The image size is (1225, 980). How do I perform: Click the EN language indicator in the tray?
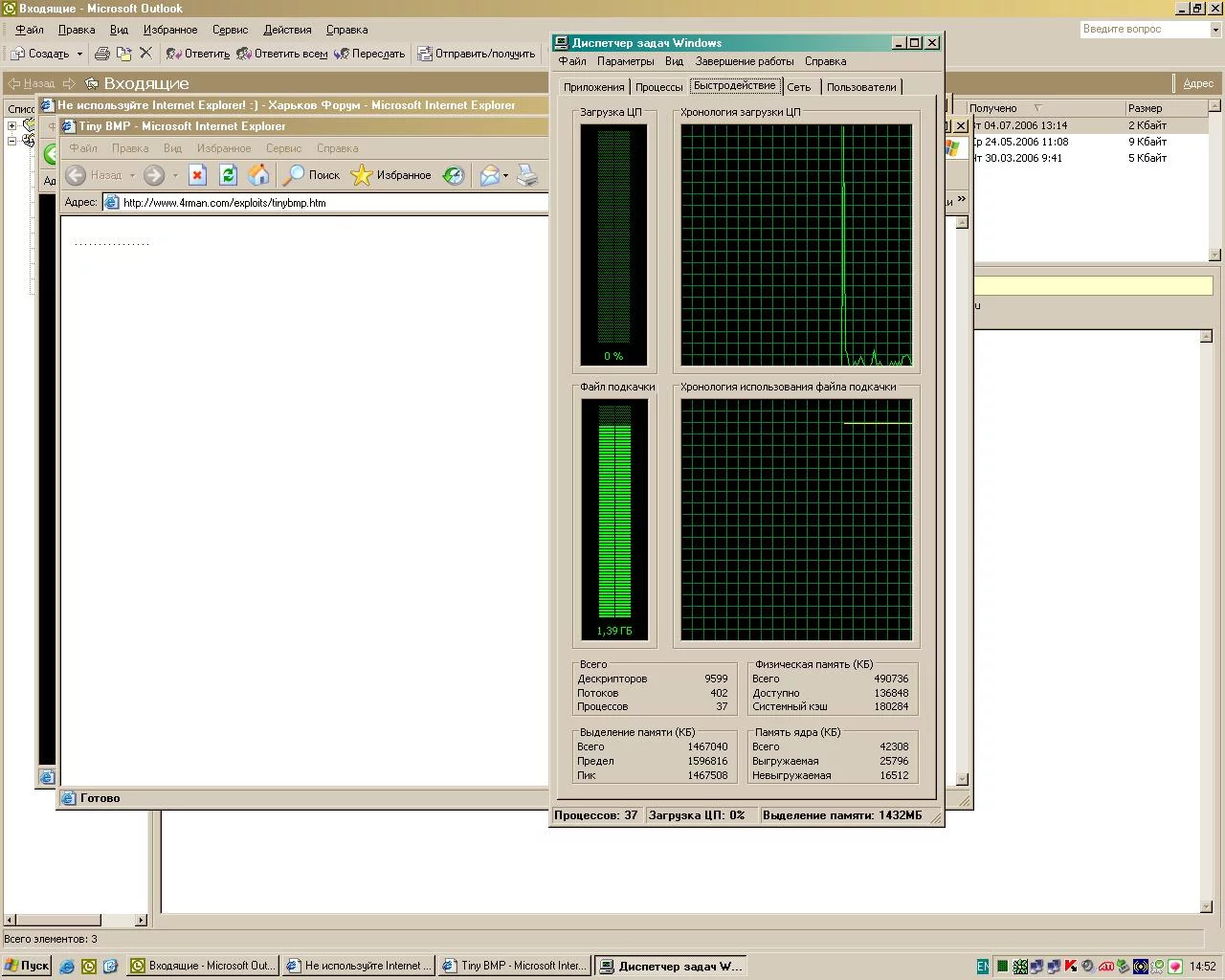[983, 967]
